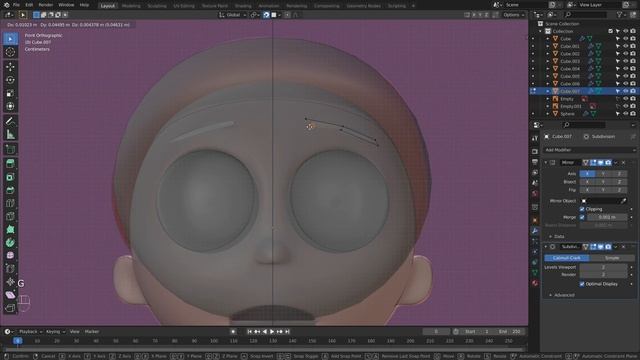Pick the Measure tool
This screenshot has width=640, height=360.
pos(10,134)
